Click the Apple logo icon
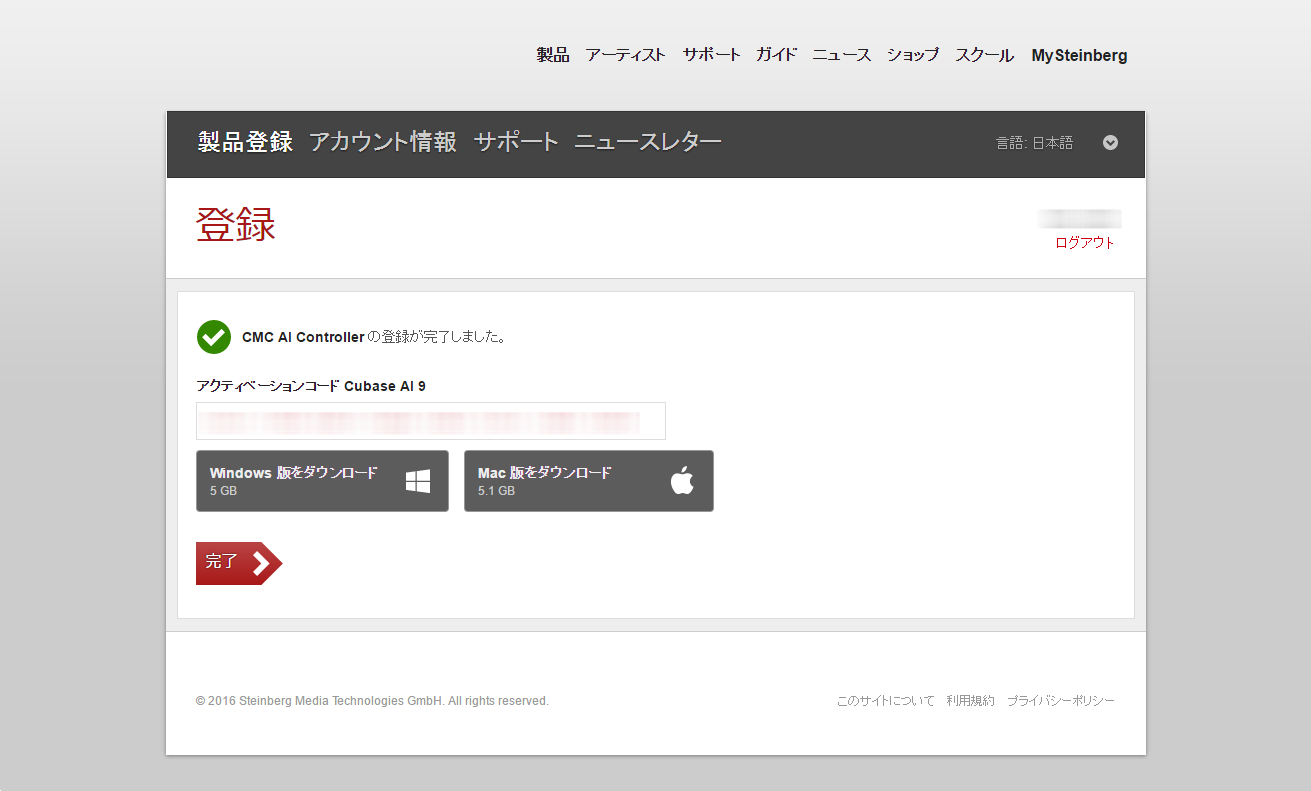Viewport: 1311px width, 791px height. coord(682,481)
